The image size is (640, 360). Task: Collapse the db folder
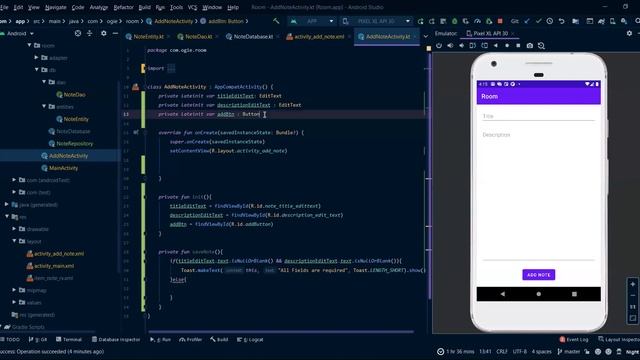click(37, 70)
